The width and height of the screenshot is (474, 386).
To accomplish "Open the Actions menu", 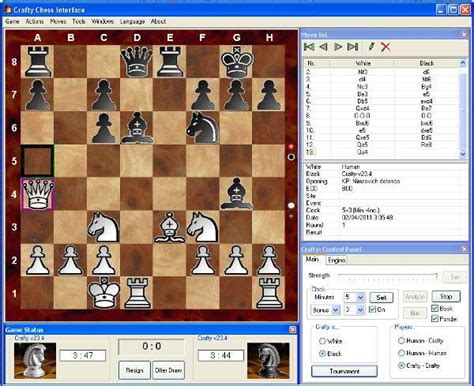I will 35,21.
